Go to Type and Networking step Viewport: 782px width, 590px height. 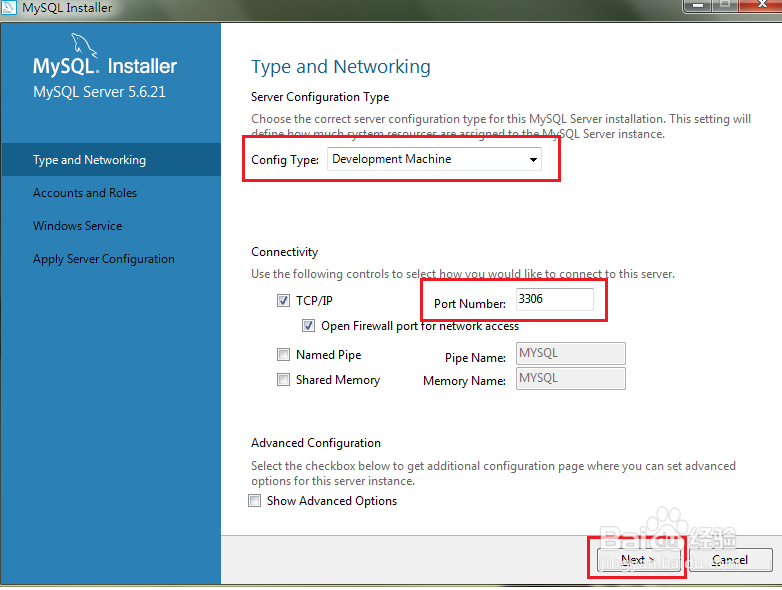(111, 160)
